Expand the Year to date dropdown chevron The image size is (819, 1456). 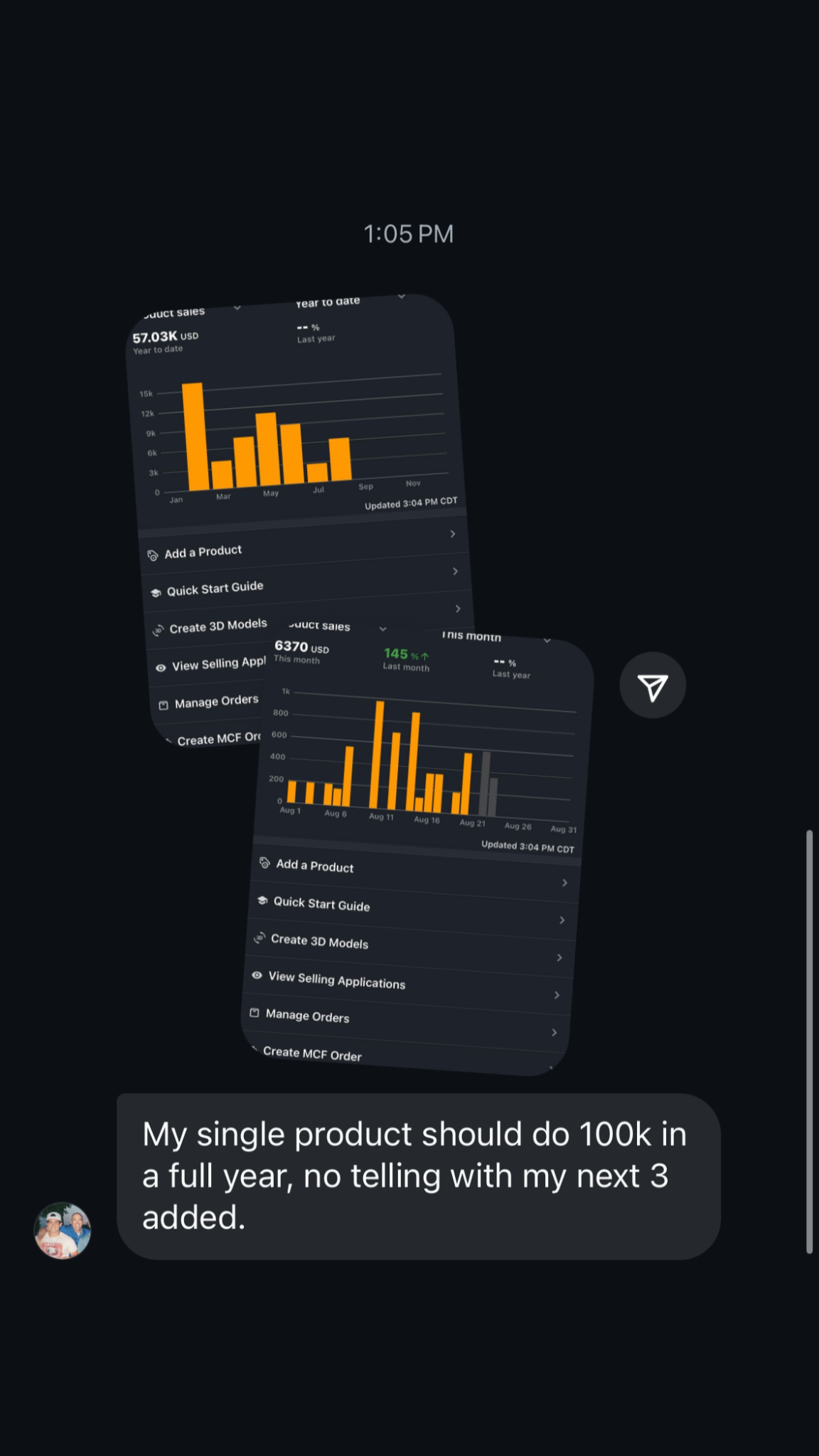pos(402,296)
